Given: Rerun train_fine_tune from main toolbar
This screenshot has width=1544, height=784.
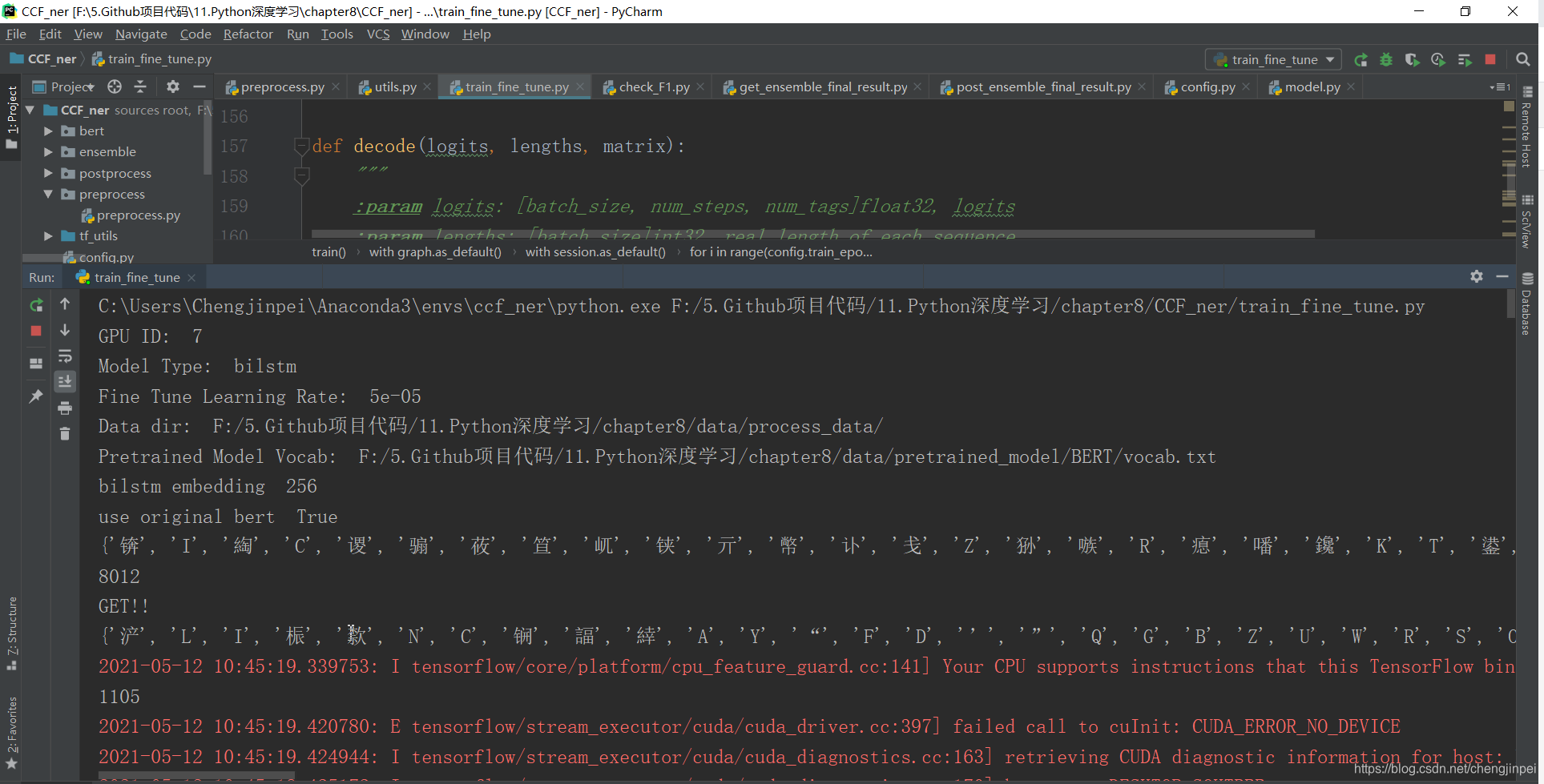Looking at the screenshot, I should pyautogui.click(x=1361, y=60).
